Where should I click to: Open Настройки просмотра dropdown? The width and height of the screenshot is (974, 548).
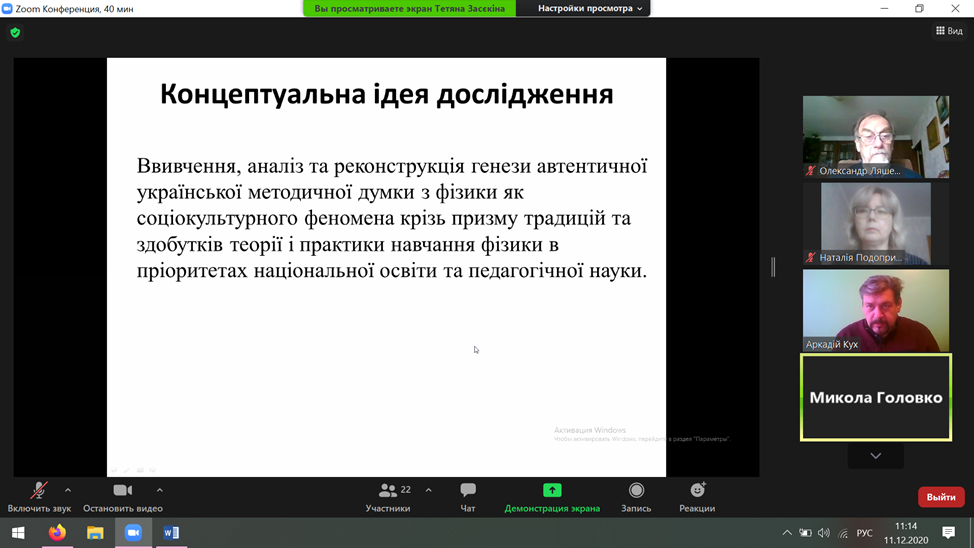[590, 9]
